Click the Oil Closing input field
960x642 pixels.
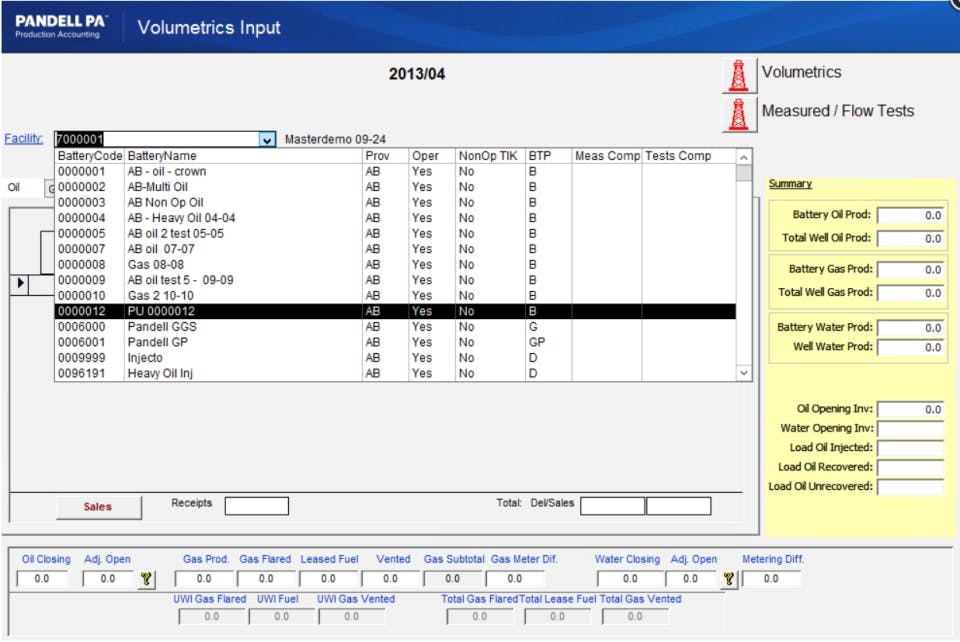tap(42, 579)
